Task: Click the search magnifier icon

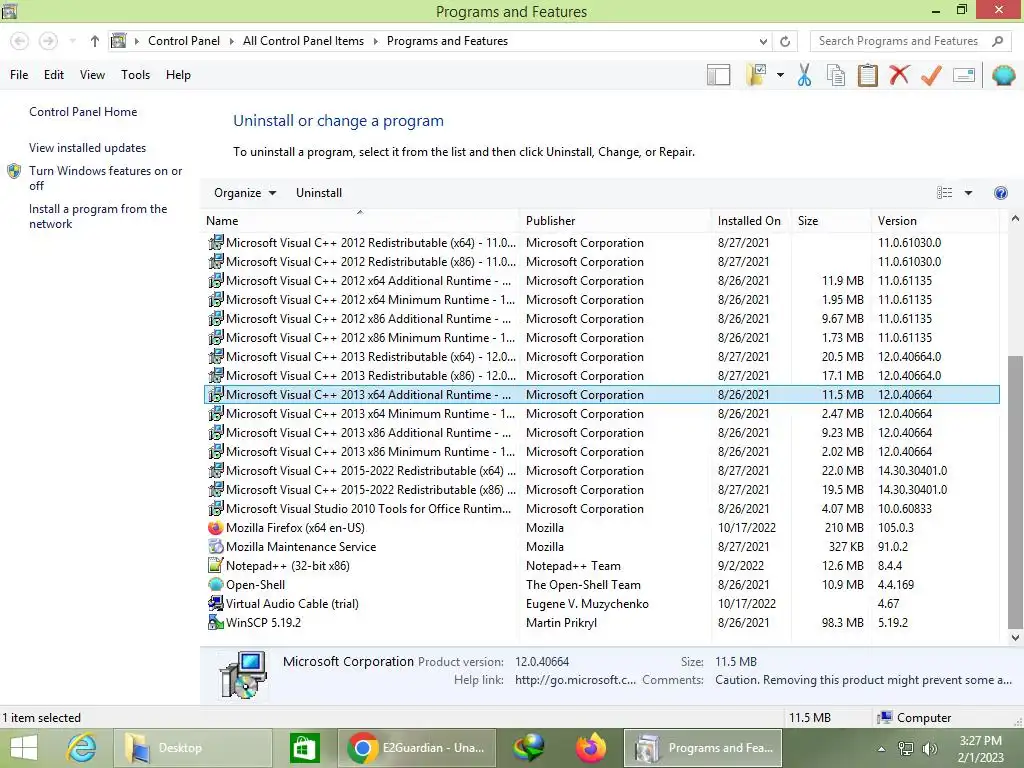Action: tap(997, 41)
